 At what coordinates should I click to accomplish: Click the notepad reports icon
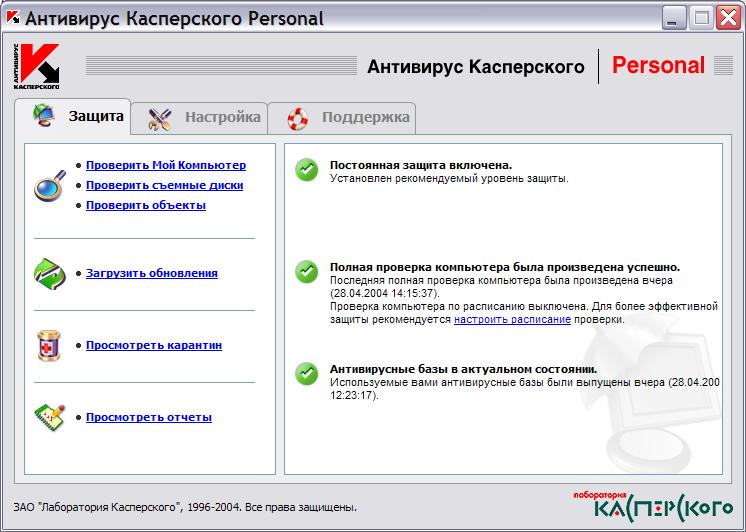[x=49, y=418]
